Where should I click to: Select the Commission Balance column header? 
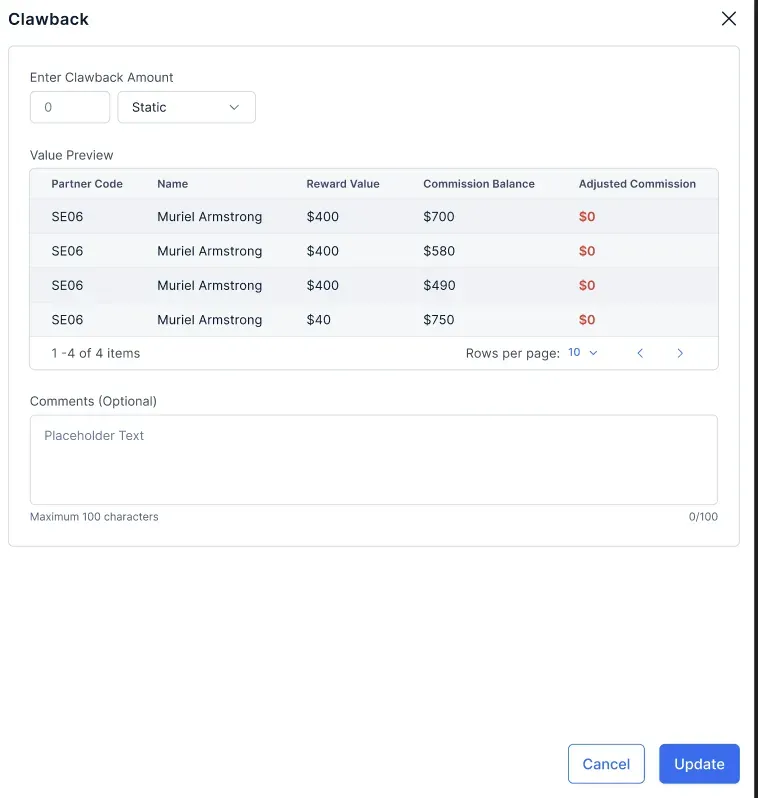click(x=479, y=184)
